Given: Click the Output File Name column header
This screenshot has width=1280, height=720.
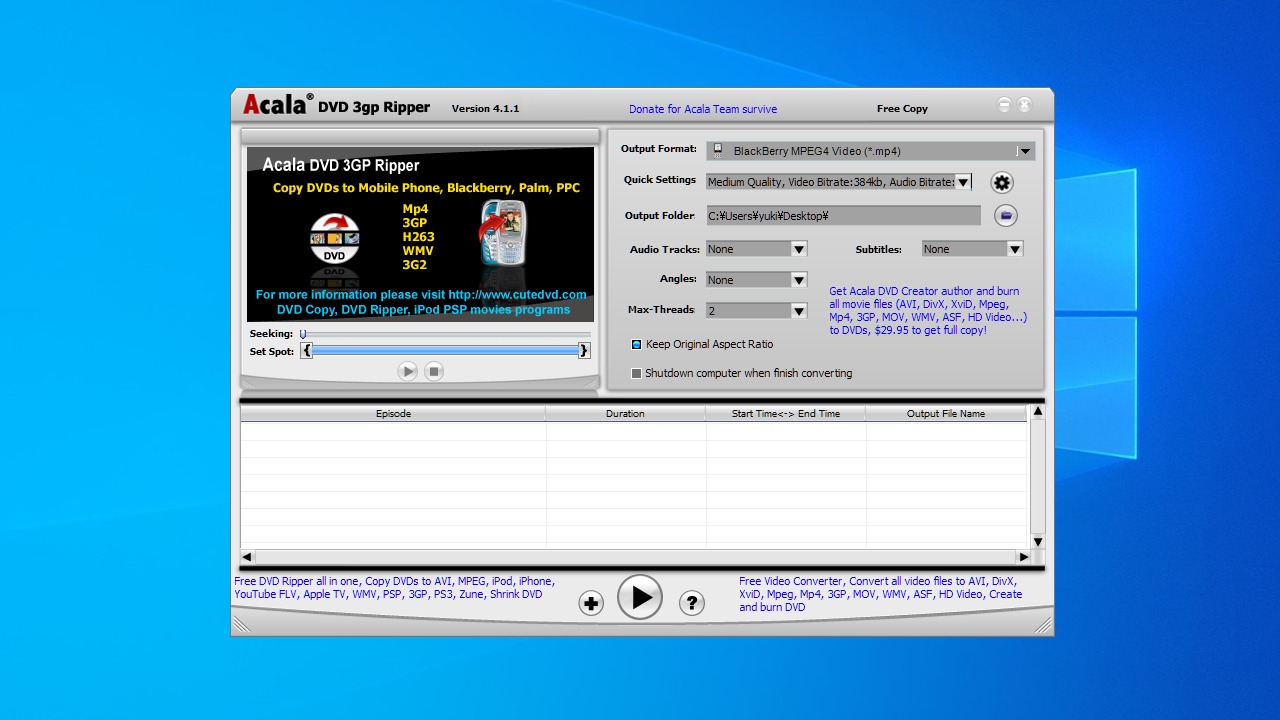Looking at the screenshot, I should [946, 413].
